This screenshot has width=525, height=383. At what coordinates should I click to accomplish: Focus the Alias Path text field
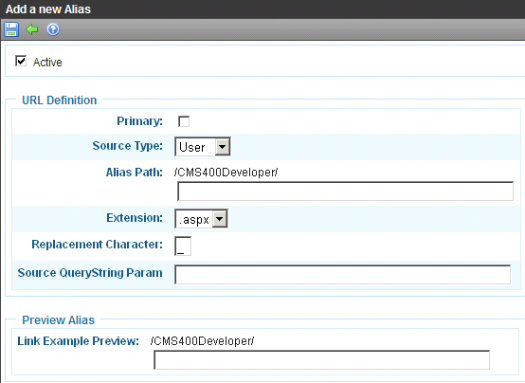point(345,191)
